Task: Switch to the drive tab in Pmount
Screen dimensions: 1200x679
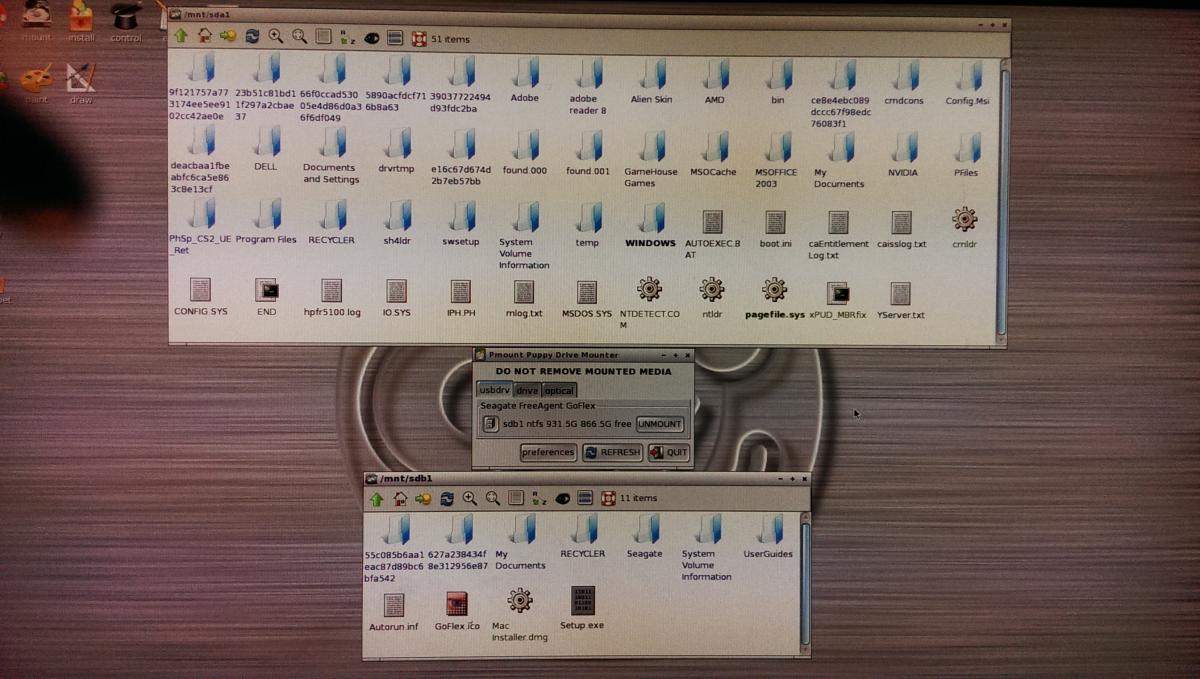Action: click(527, 390)
